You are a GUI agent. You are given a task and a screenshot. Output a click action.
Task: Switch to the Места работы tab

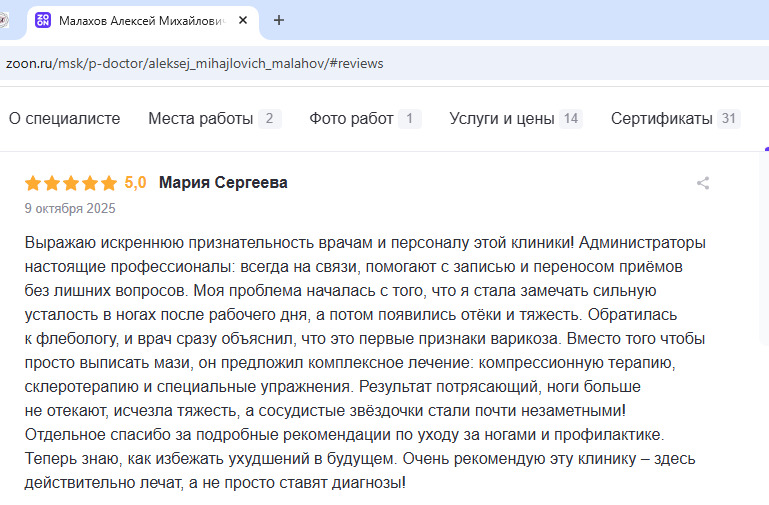click(200, 118)
